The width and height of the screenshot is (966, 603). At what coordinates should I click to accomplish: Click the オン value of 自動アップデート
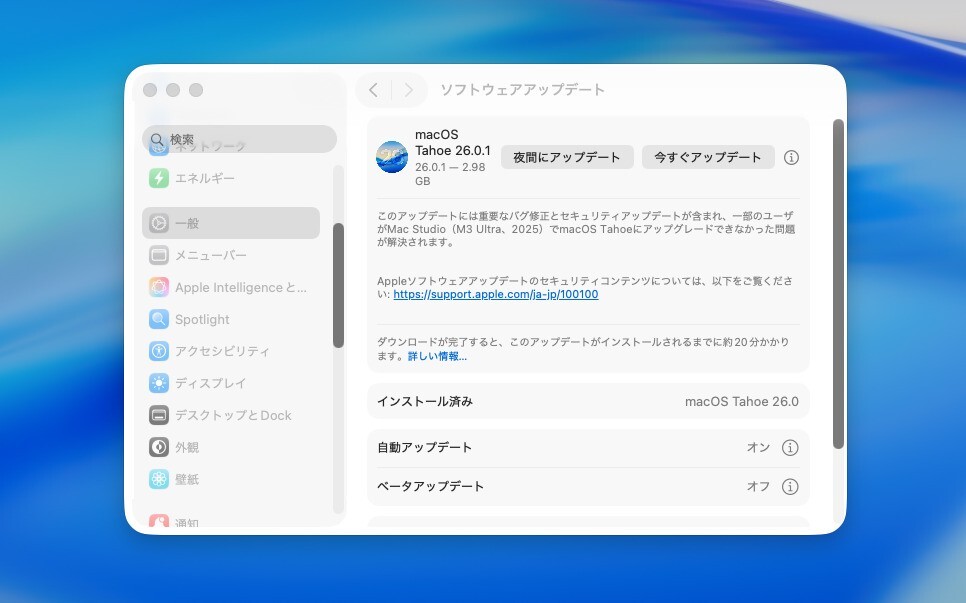click(758, 448)
